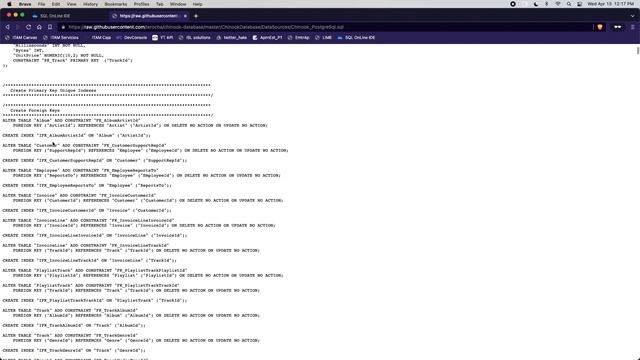Image resolution: width=640 pixels, height=360 pixels.
Task: Open the ISL solutions bookmark
Action: 194,38
